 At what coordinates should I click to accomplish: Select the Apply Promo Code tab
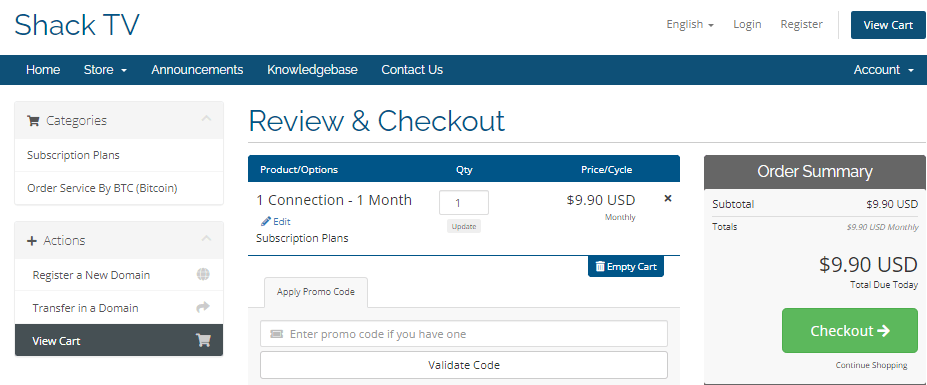(x=316, y=292)
